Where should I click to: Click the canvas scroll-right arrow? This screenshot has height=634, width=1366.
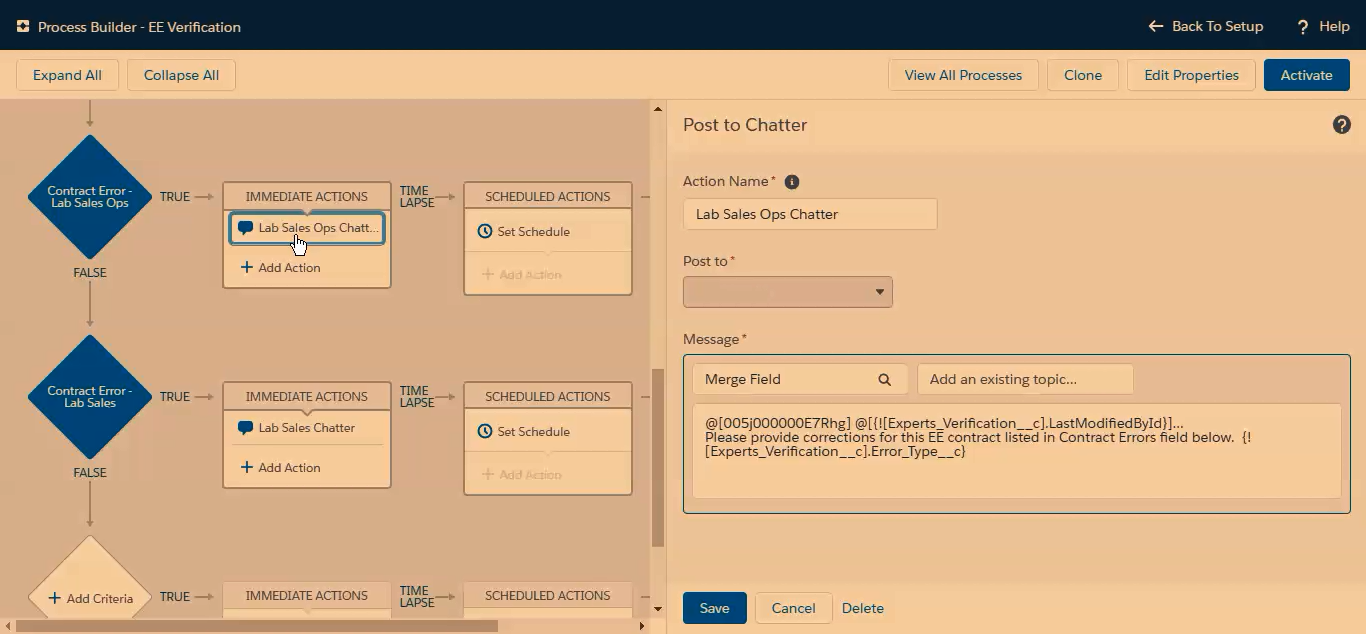pyautogui.click(x=643, y=626)
